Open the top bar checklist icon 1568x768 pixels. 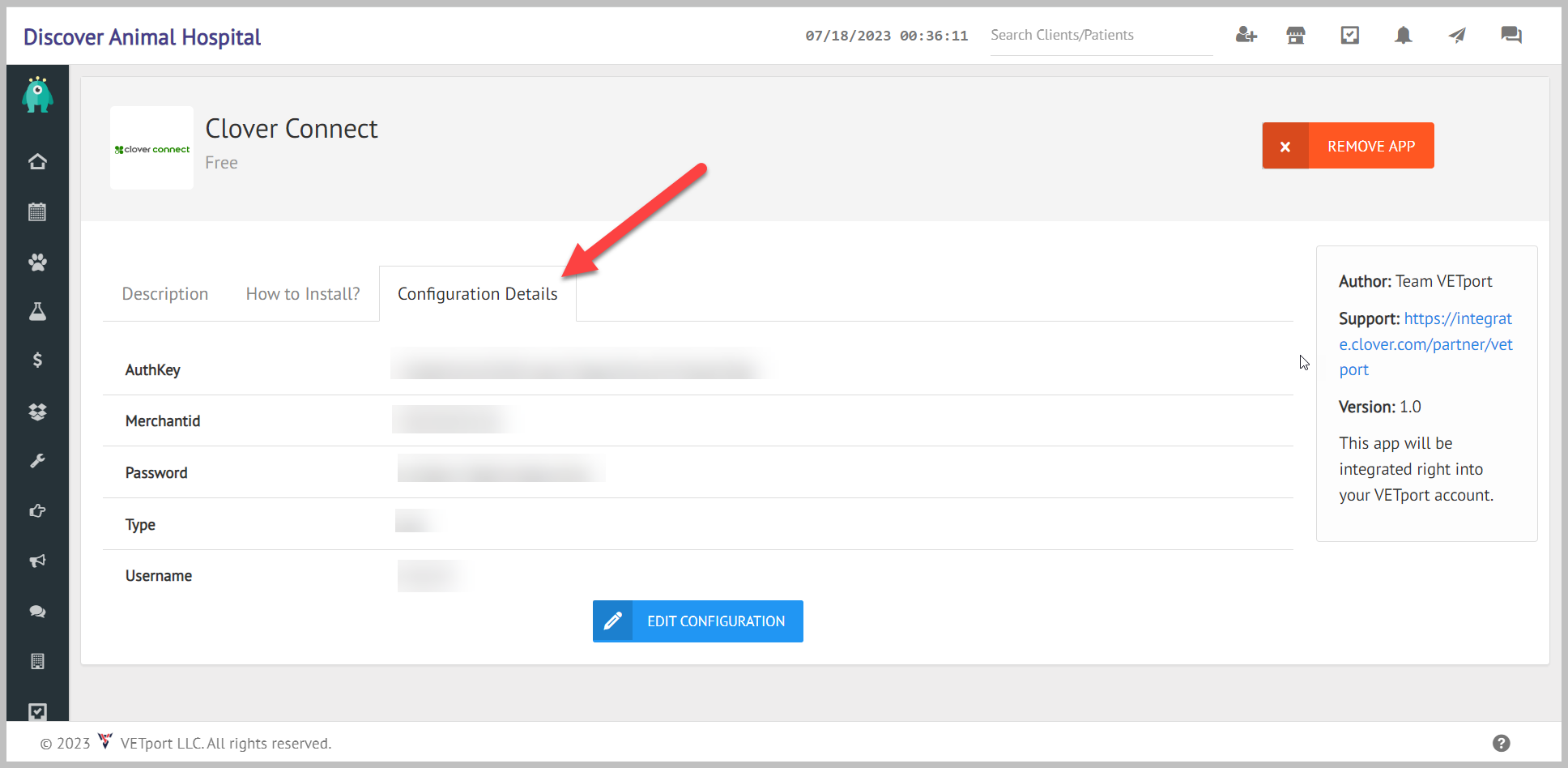coord(1350,35)
